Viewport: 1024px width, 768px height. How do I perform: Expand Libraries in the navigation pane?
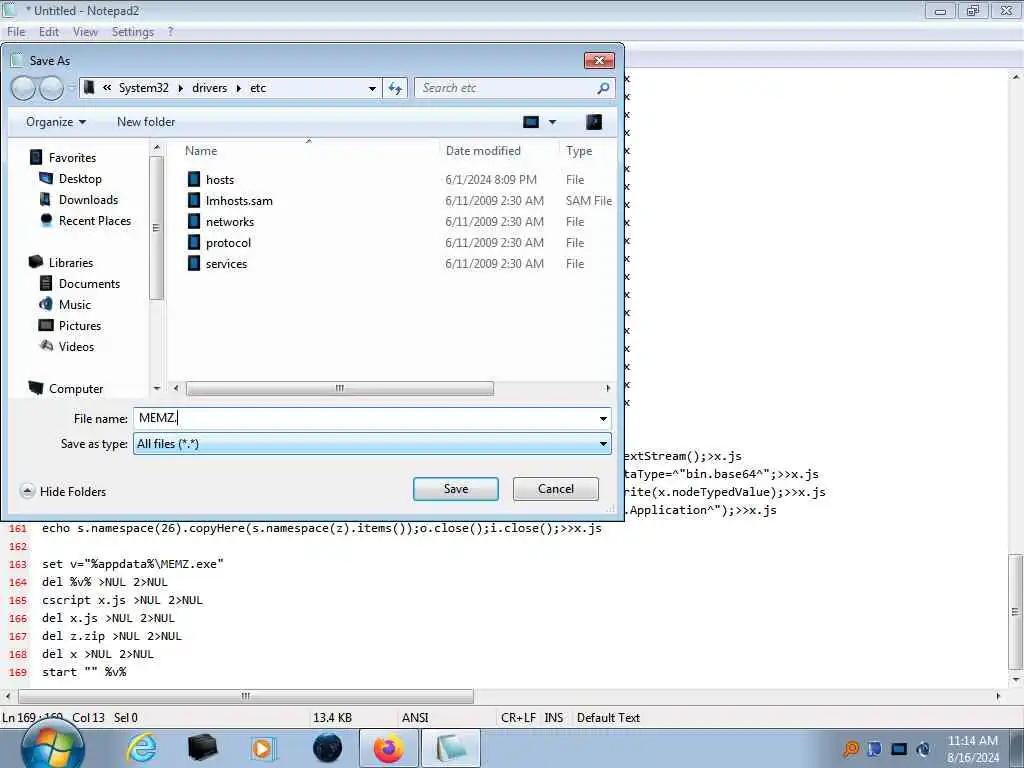pyautogui.click(x=71, y=263)
